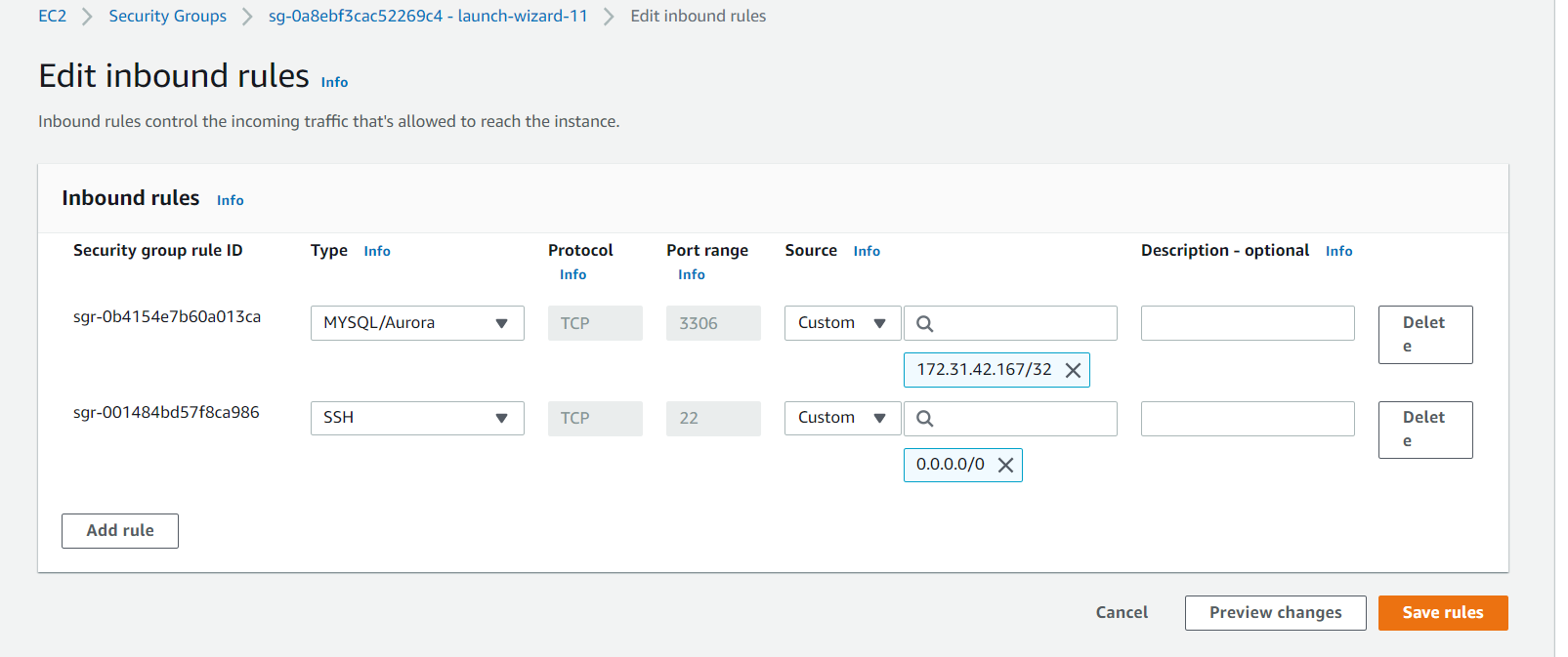1568x657 pixels.
Task: Go to Security Groups breadcrumb
Action: (167, 16)
